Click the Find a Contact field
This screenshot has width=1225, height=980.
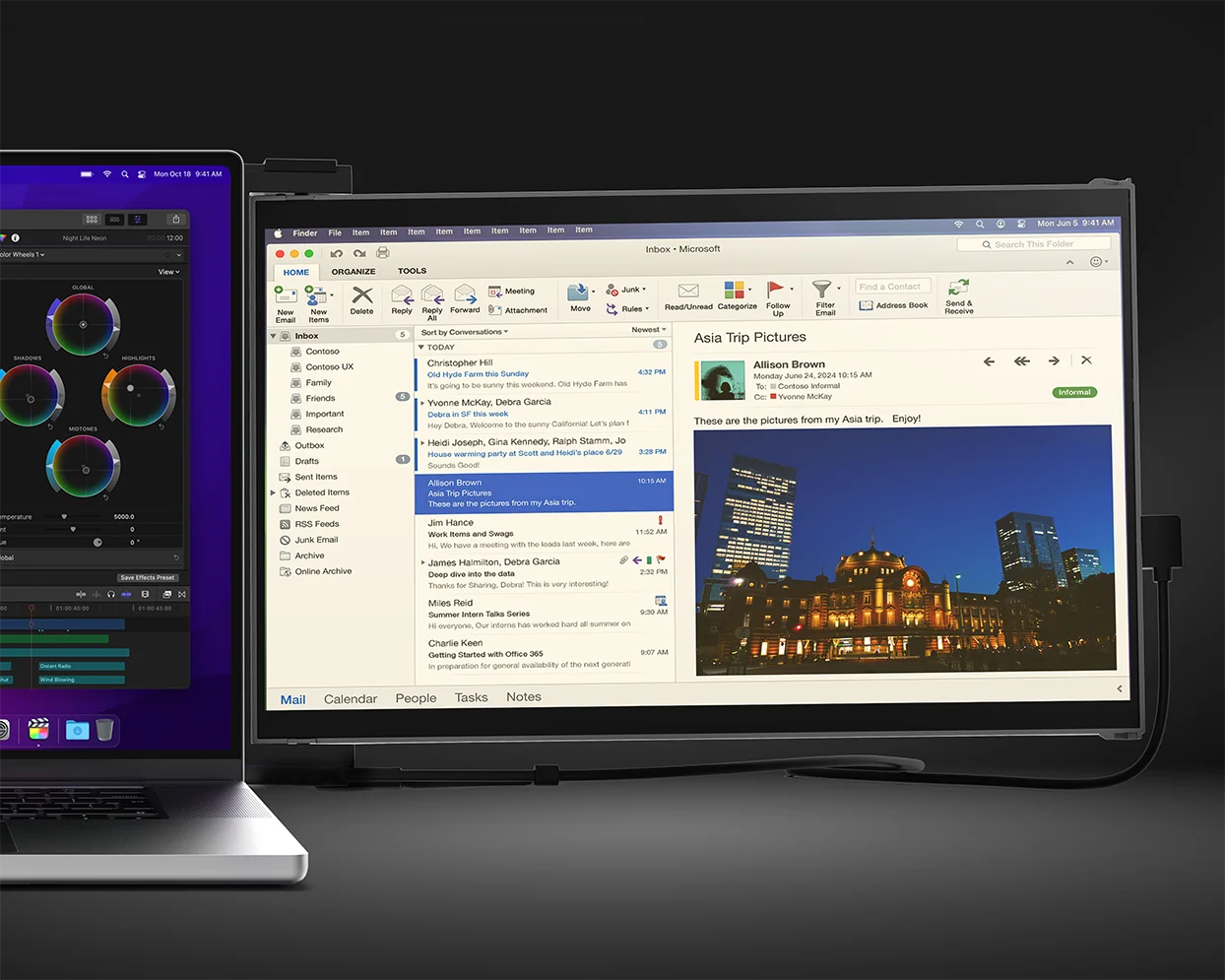click(890, 287)
